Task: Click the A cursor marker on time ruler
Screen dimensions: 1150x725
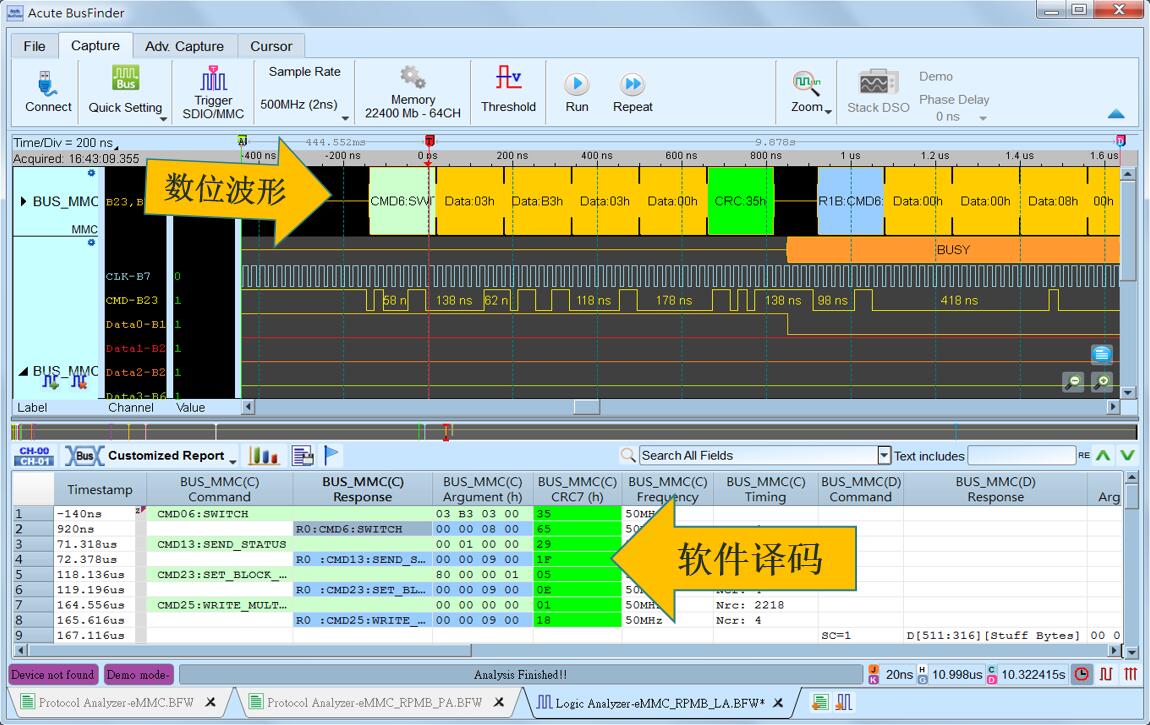Action: coord(243,140)
